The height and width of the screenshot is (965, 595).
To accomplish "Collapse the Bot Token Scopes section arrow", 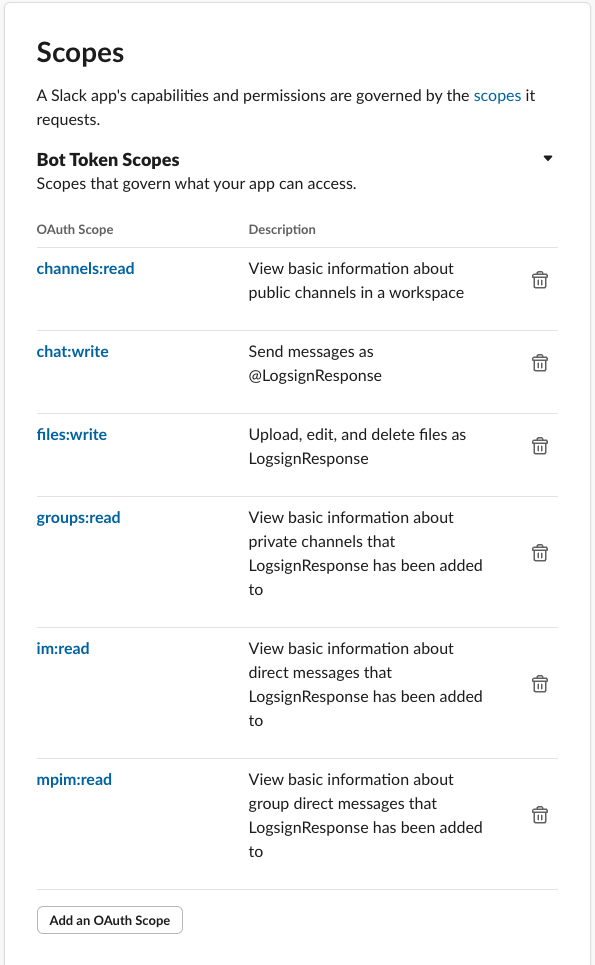I will tap(548, 158).
